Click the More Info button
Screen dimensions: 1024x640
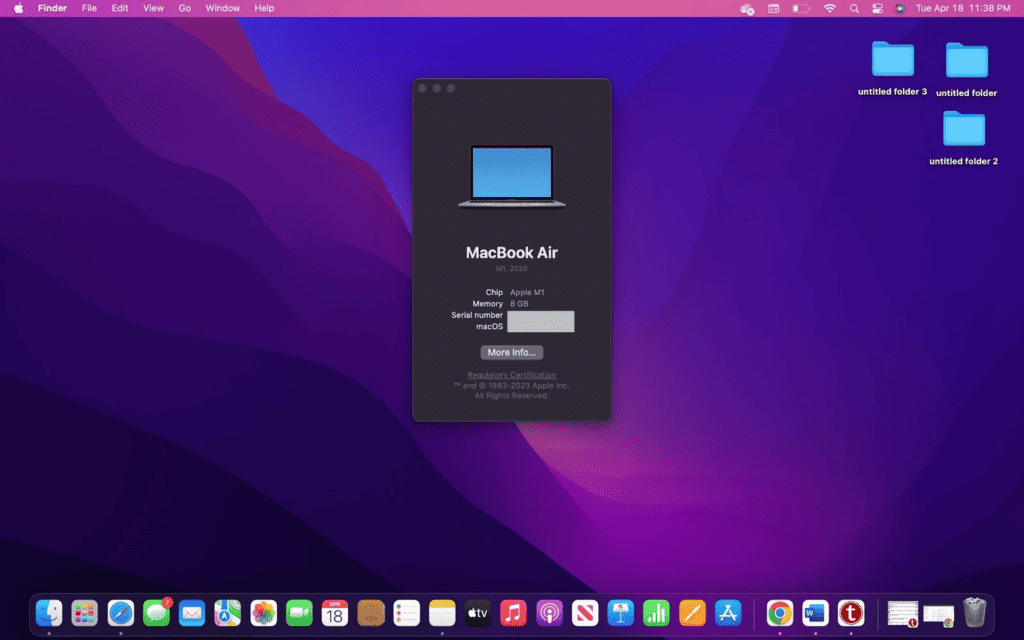(x=511, y=352)
